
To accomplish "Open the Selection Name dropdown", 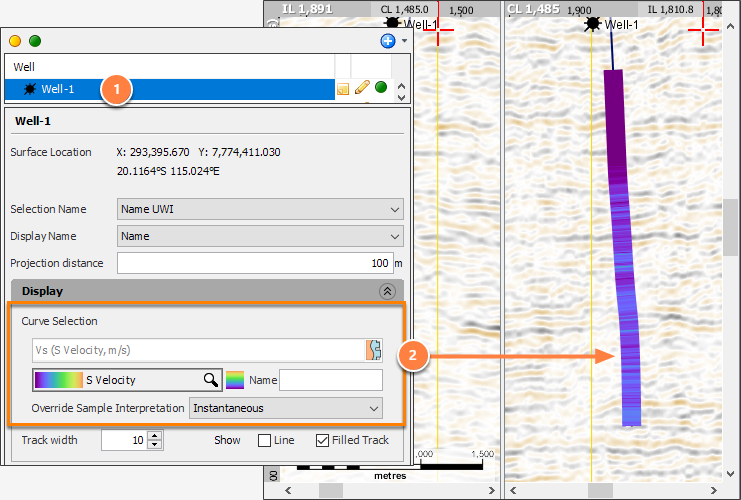I will (x=260, y=209).
